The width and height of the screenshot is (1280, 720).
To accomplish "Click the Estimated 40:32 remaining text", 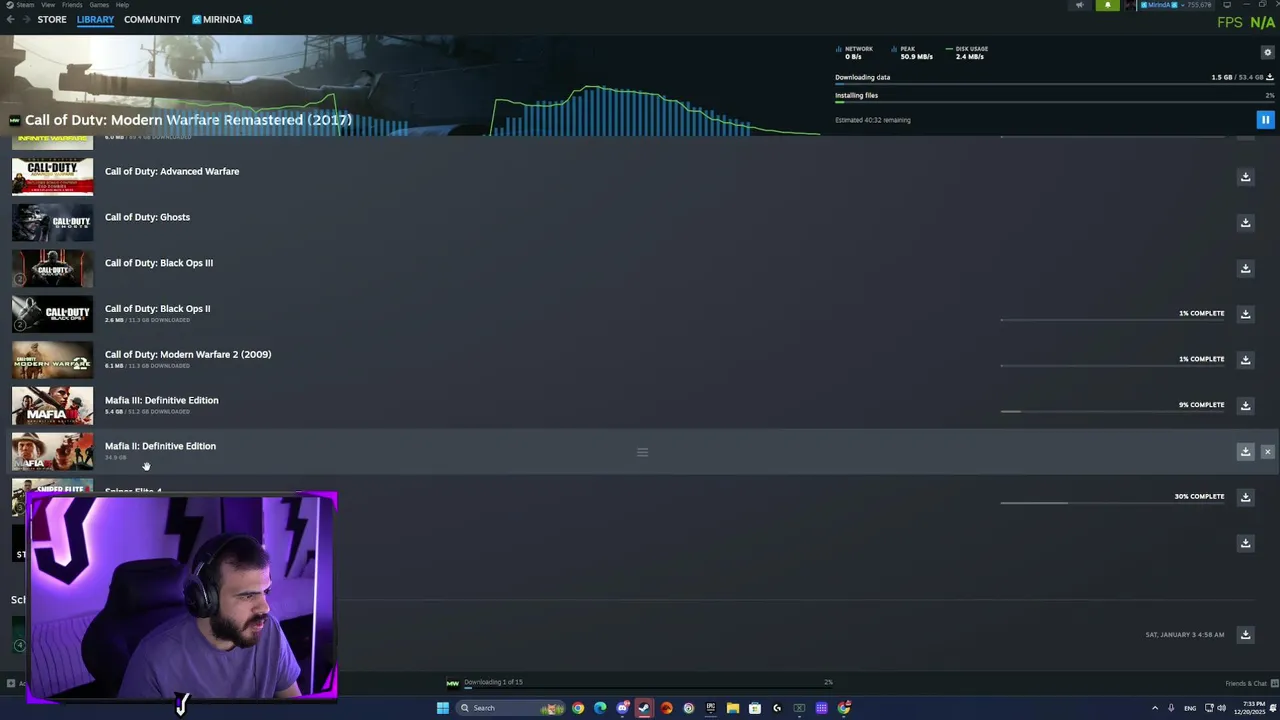I will 872,120.
